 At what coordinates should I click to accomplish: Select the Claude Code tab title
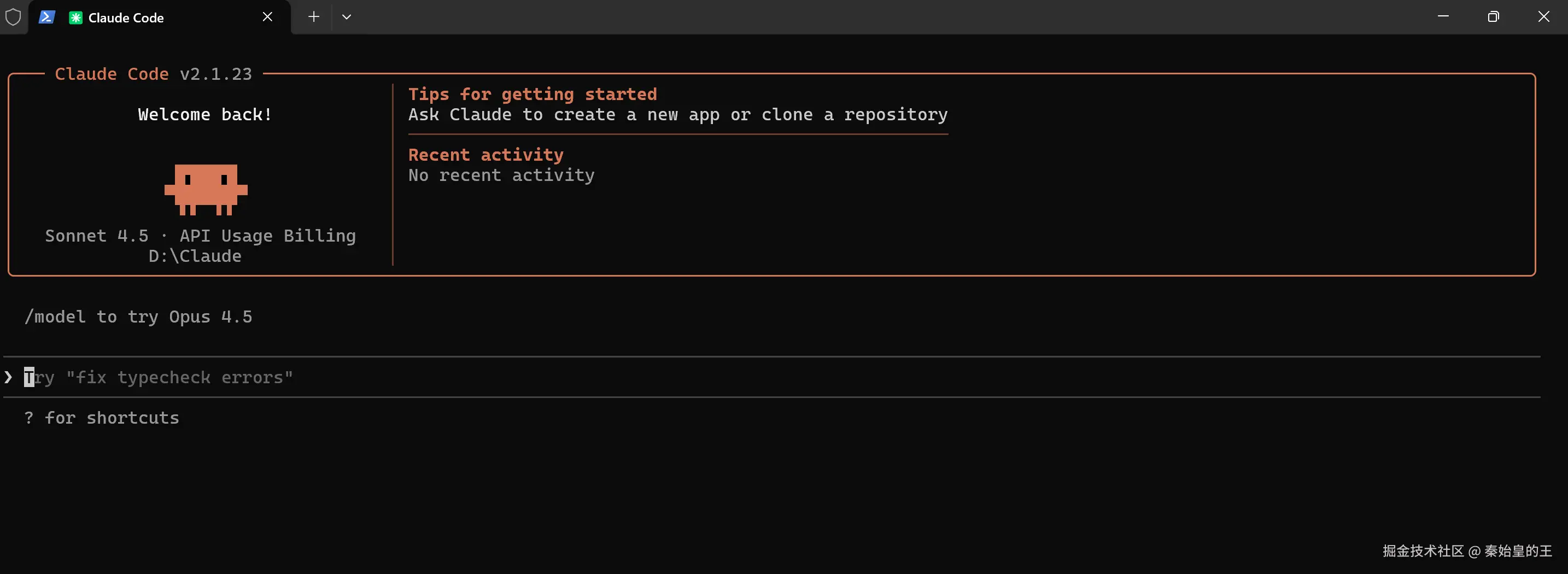126,17
